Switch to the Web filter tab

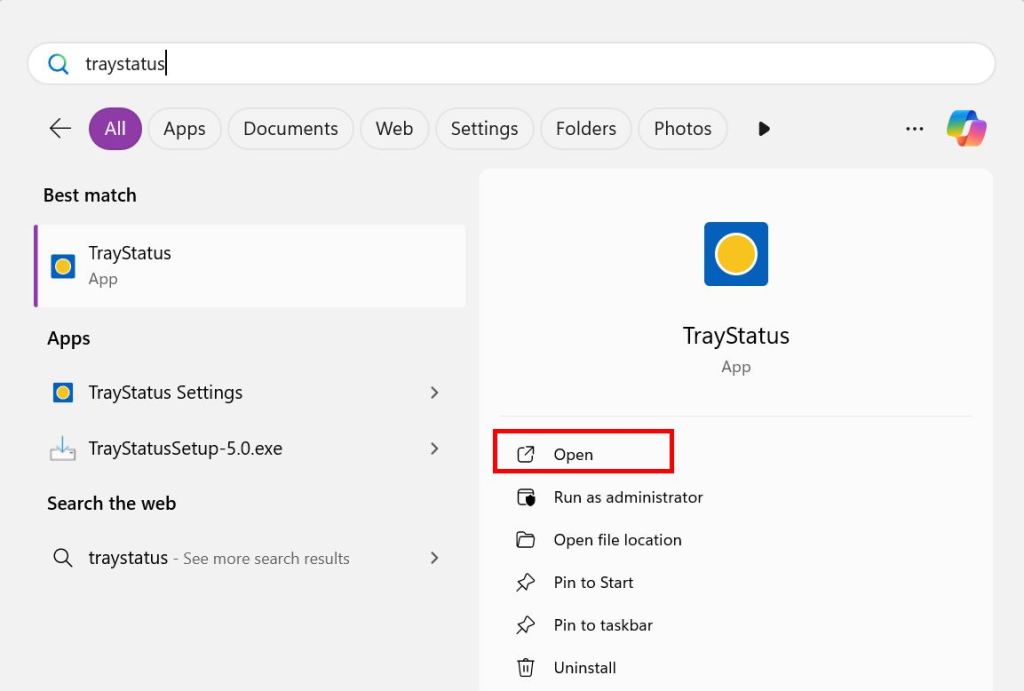394,129
